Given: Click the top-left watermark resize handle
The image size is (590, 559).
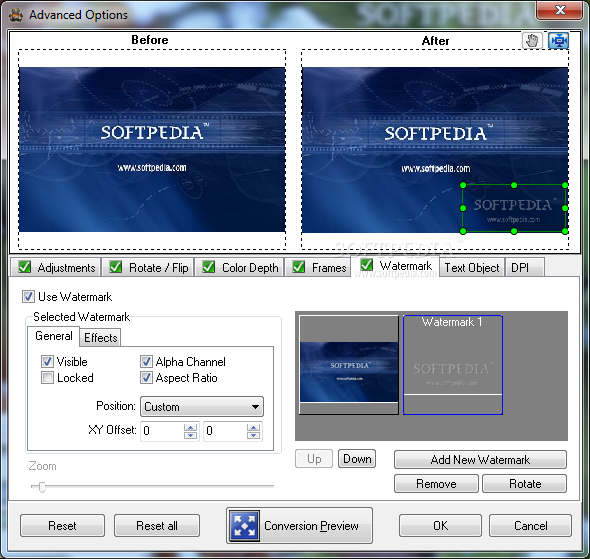Looking at the screenshot, I should coord(463,185).
